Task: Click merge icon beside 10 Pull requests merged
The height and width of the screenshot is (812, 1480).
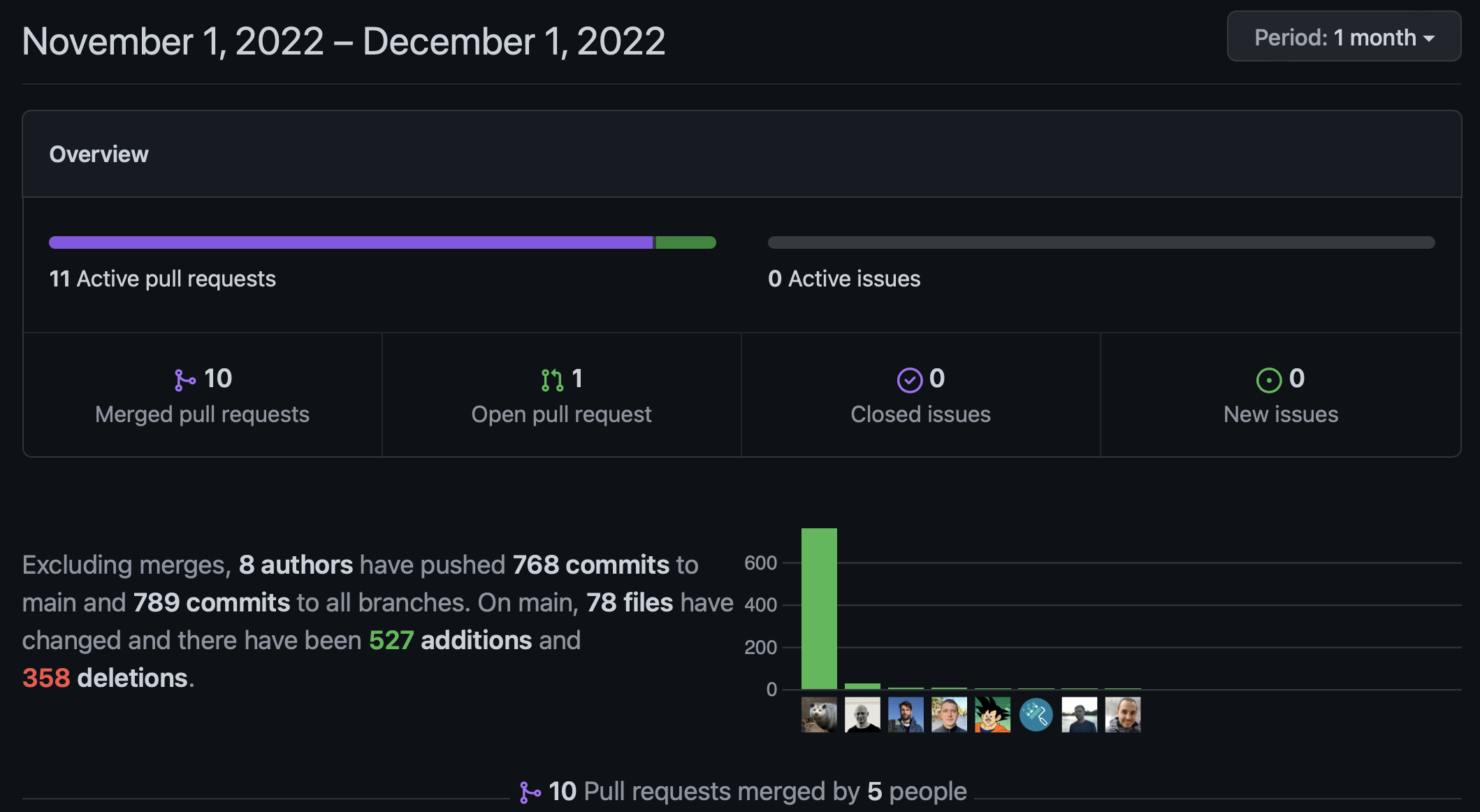Action: [x=530, y=792]
